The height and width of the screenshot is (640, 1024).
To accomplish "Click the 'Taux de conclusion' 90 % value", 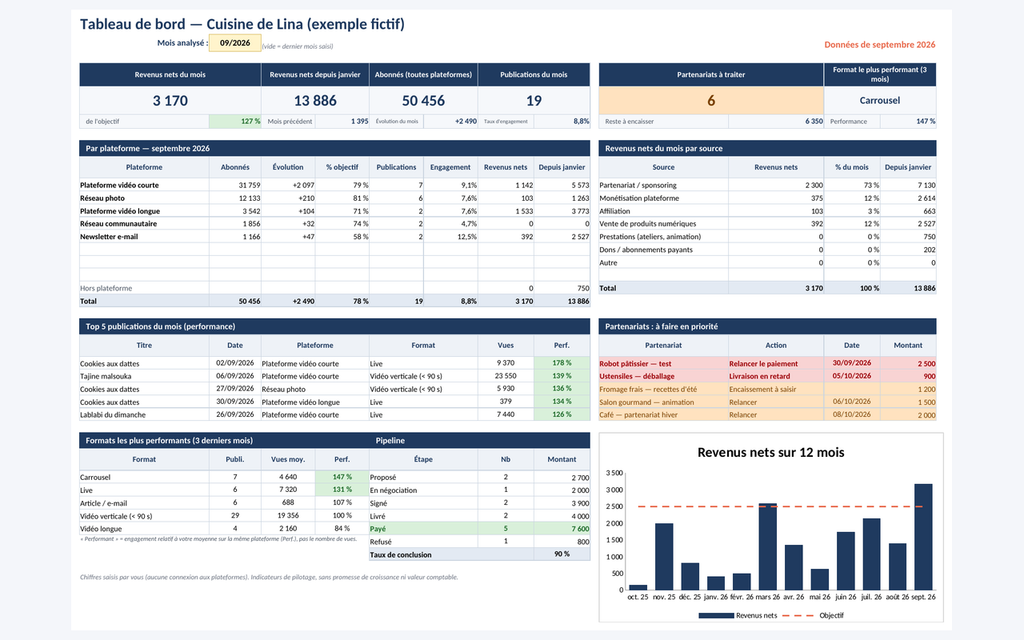I will (562, 554).
